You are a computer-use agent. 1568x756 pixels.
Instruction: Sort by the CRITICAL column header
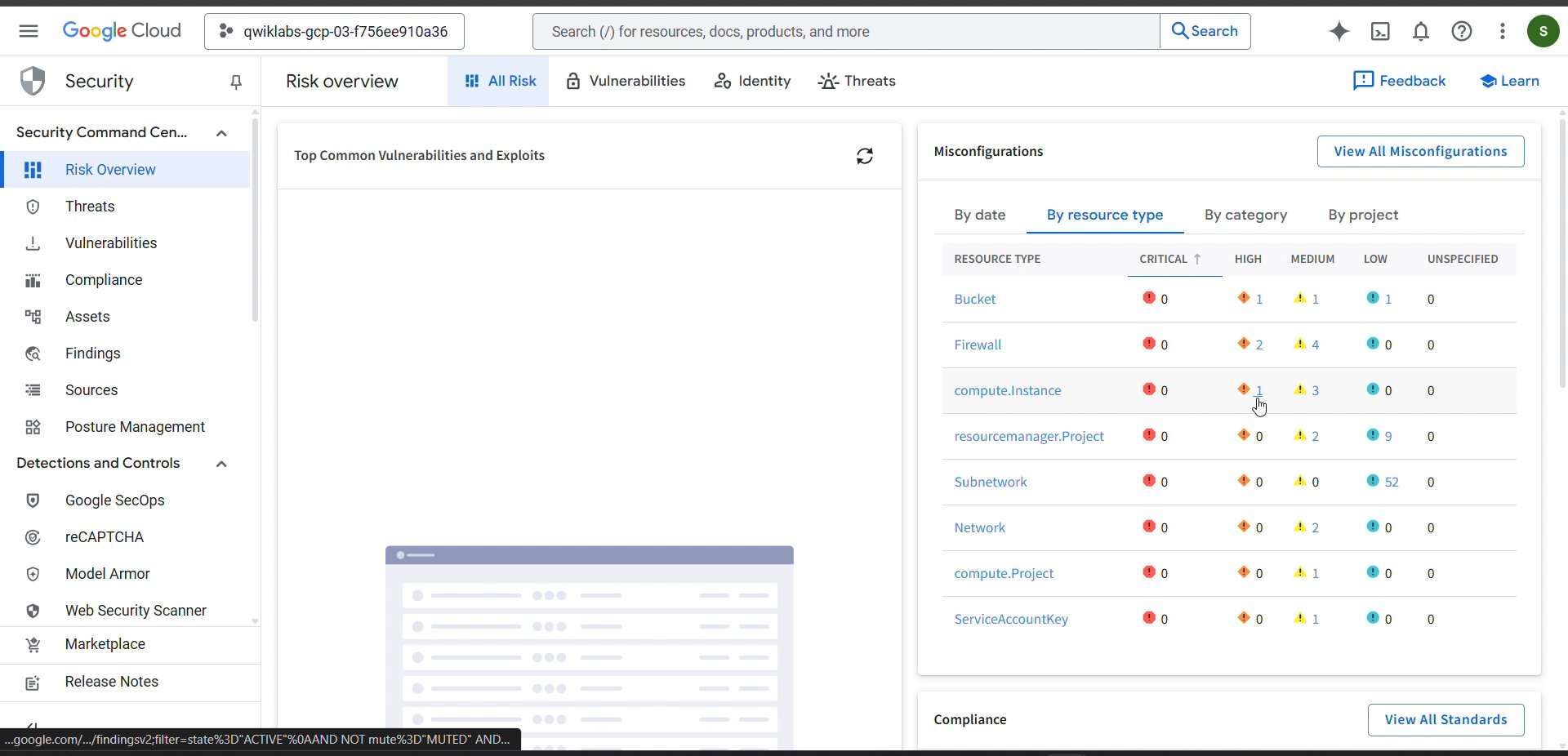coord(1170,259)
